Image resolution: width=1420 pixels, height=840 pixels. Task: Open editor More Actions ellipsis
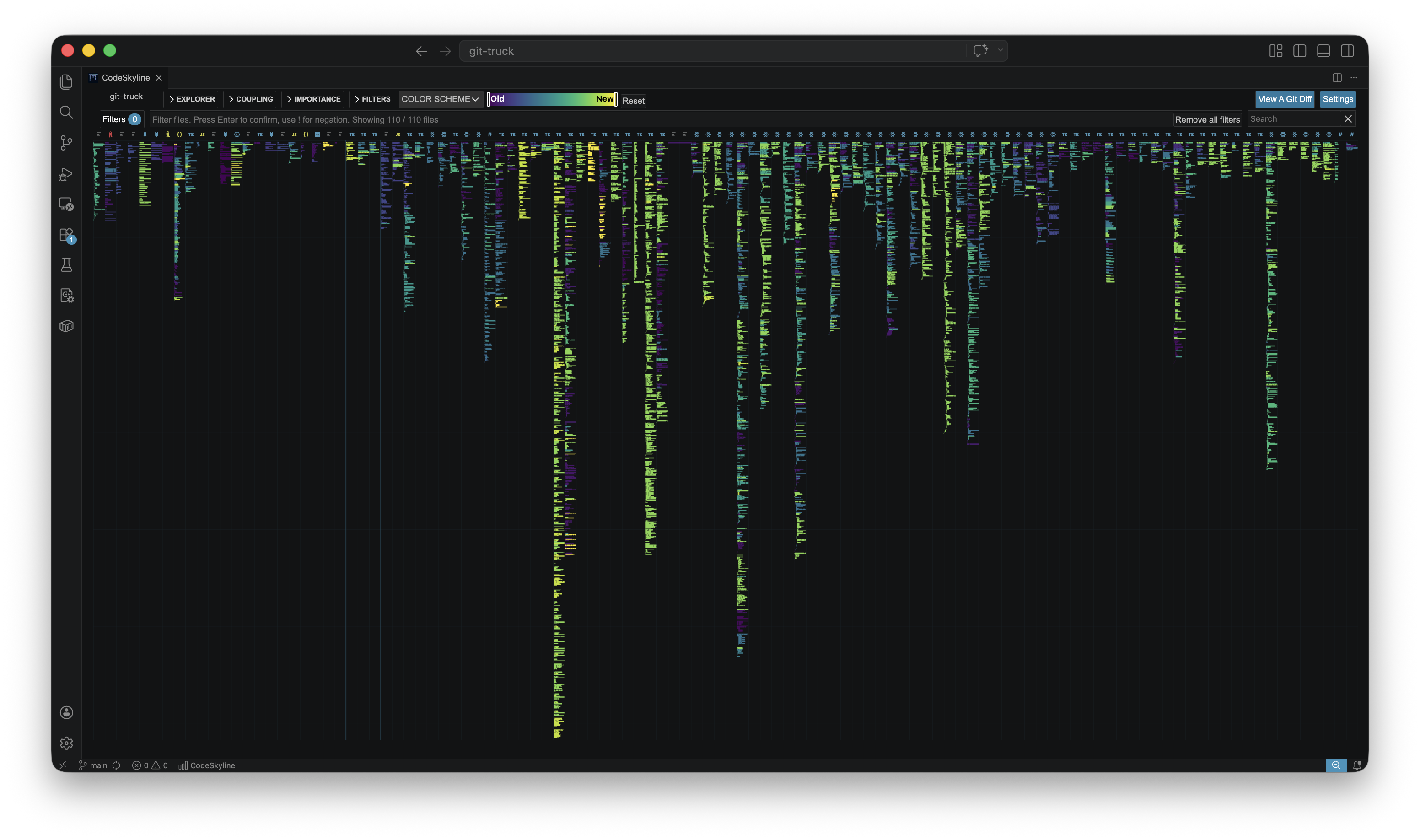click(1354, 77)
